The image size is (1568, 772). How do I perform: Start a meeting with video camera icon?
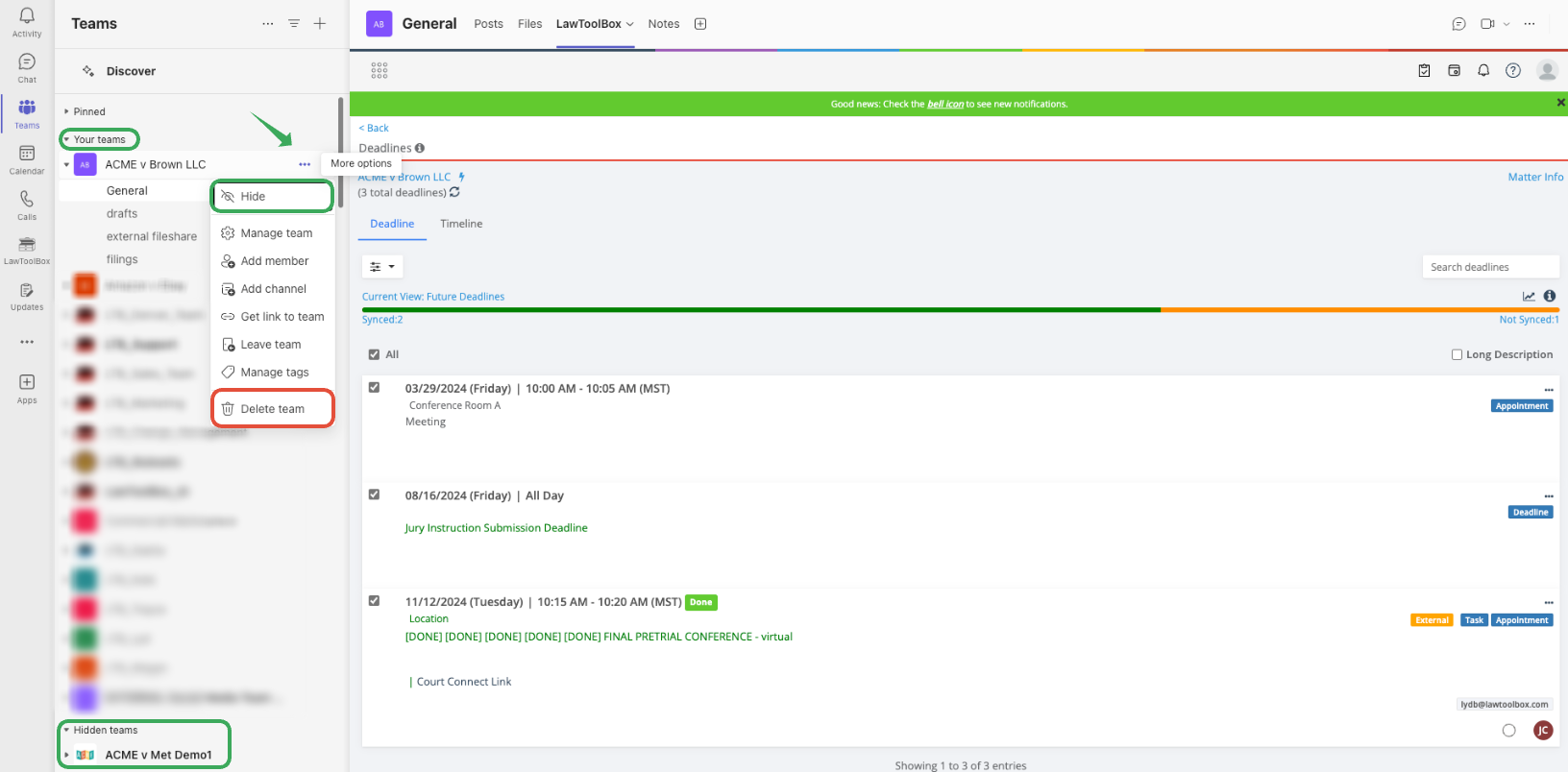(x=1487, y=24)
